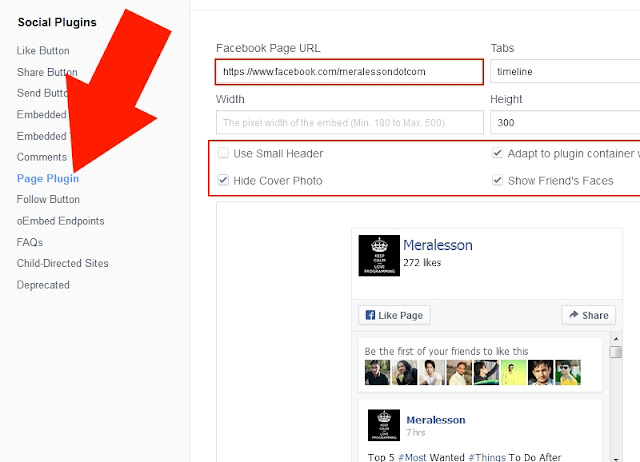640x462 pixels.
Task: Click the Facebook logo on Like Page
Action: [x=370, y=315]
